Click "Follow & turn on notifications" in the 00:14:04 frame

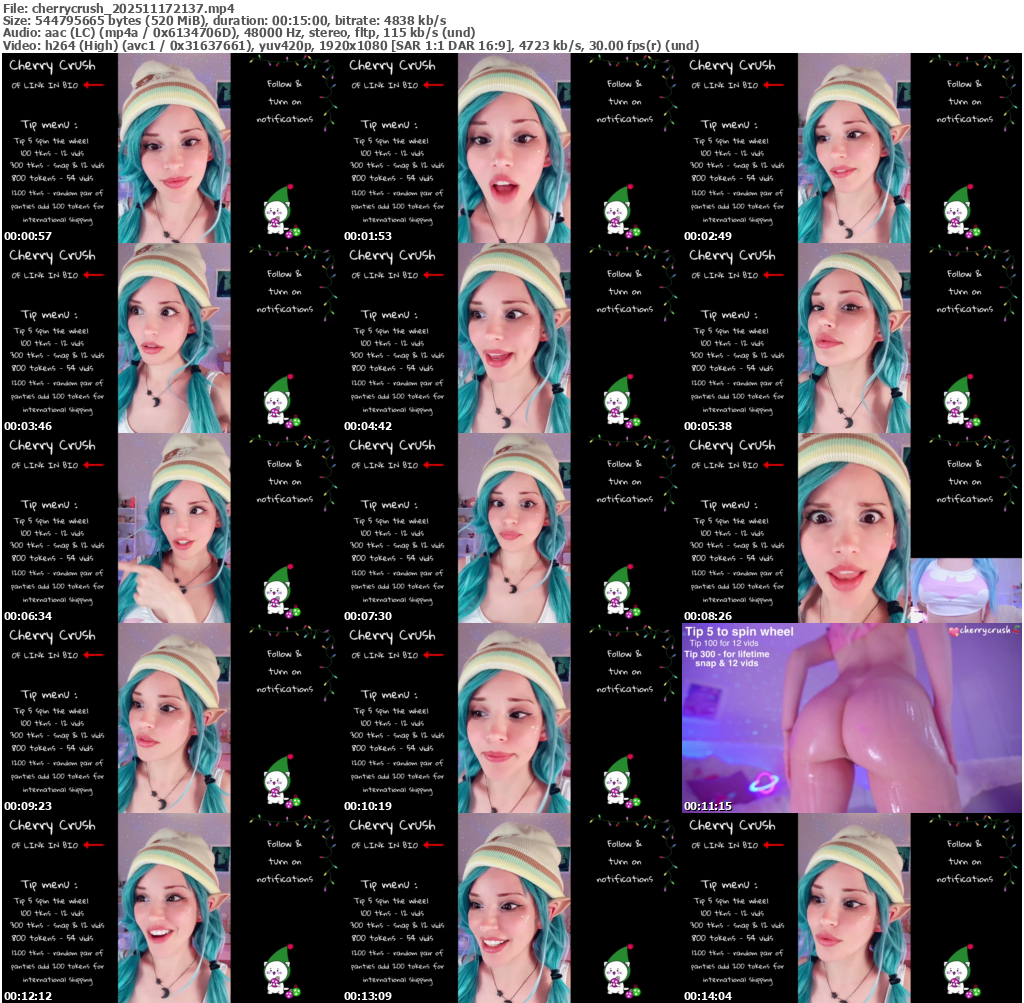[x=965, y=862]
